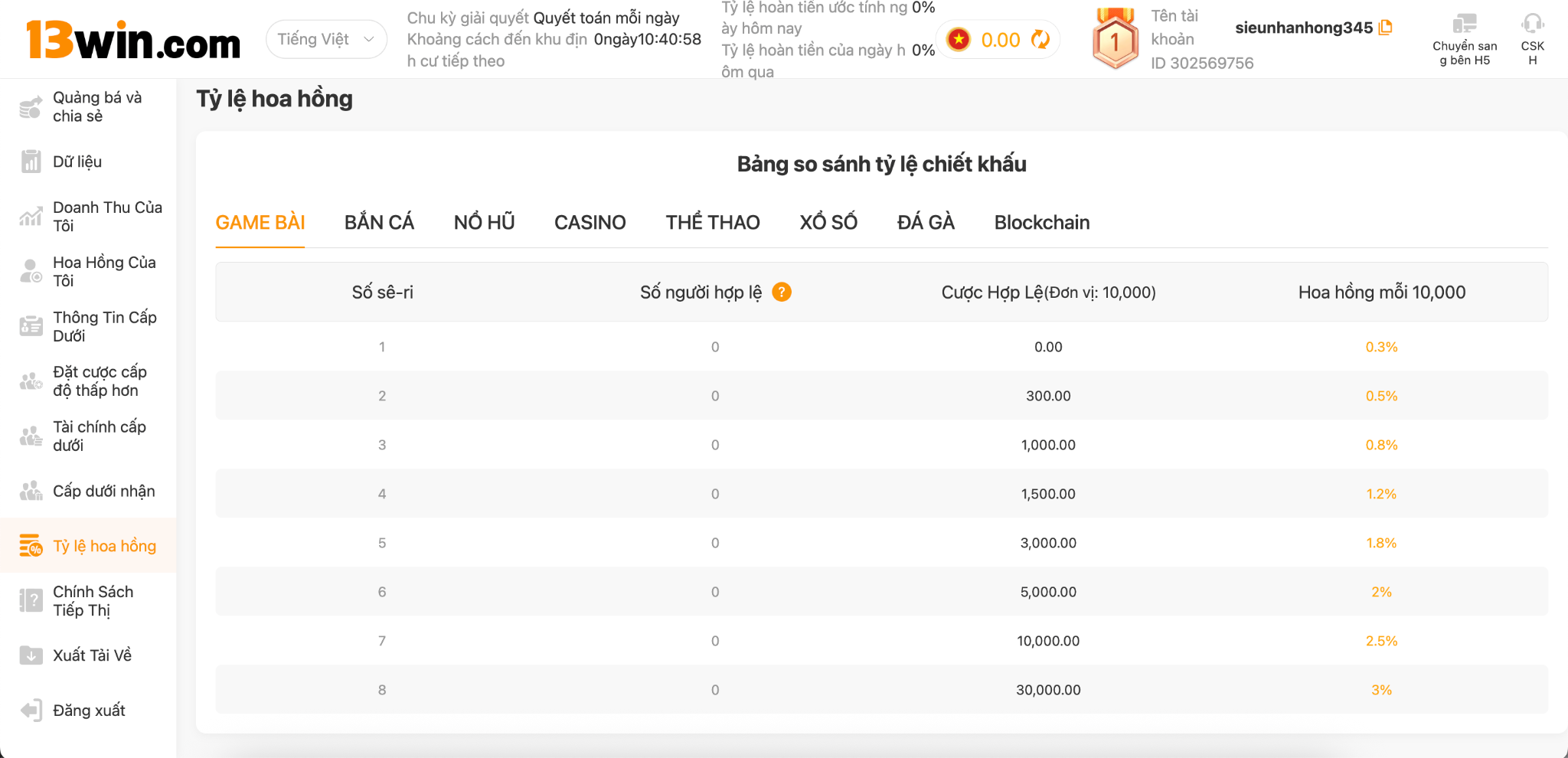Click the Chuyển sang bên H5 icon

1464,24
